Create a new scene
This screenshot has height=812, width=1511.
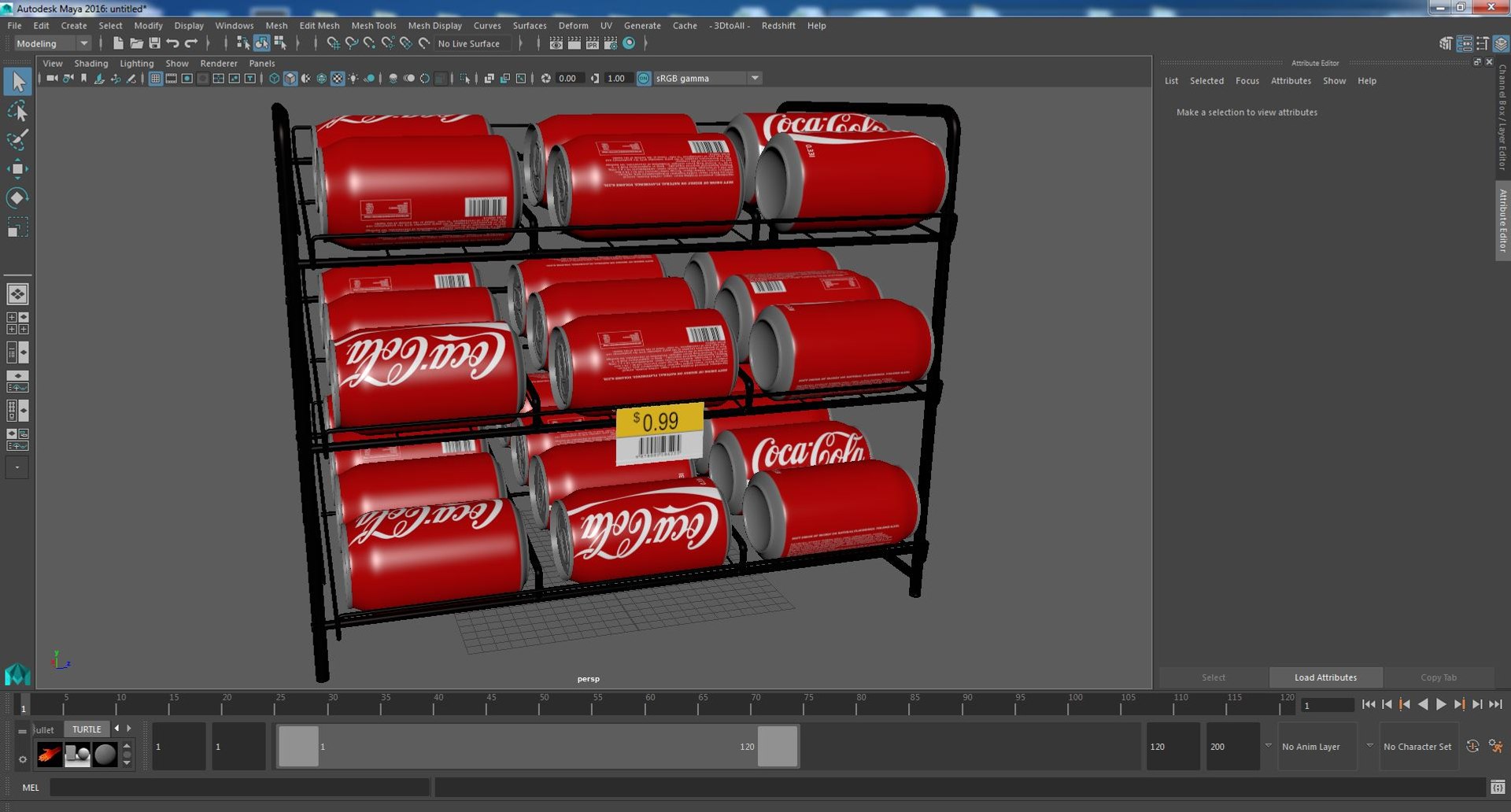(118, 43)
